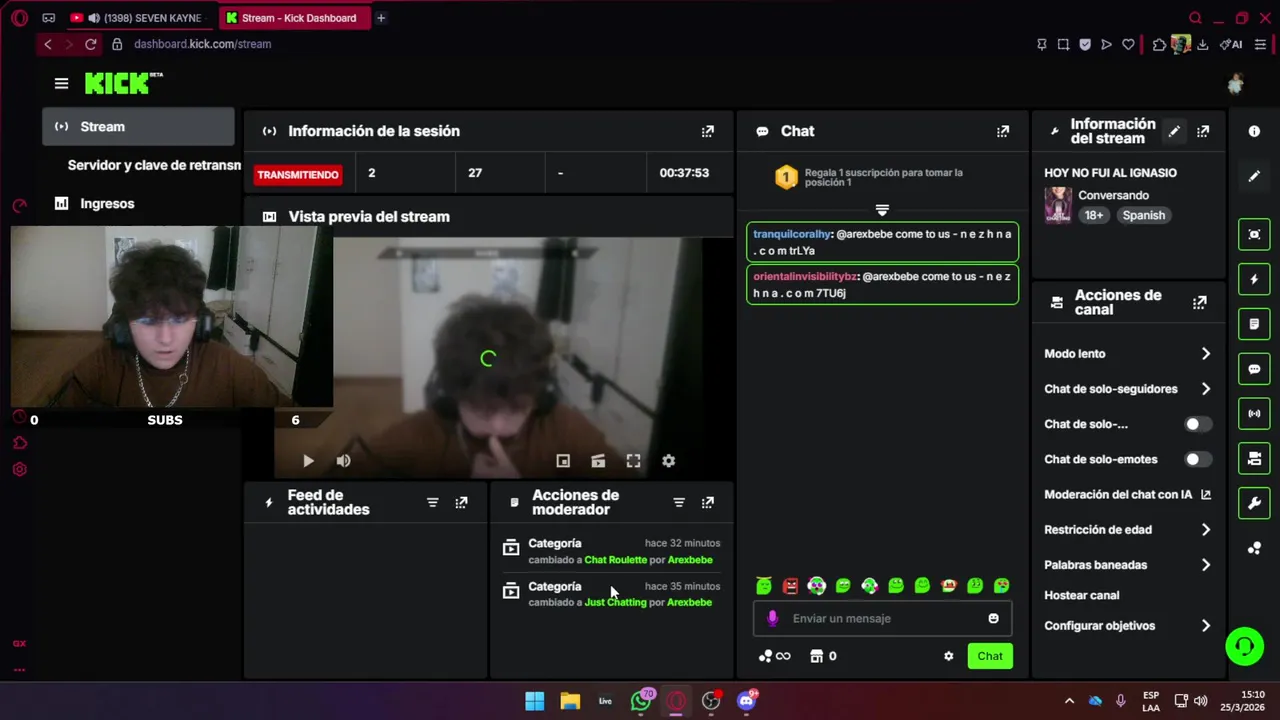Send message with the green Chat button

click(x=990, y=656)
